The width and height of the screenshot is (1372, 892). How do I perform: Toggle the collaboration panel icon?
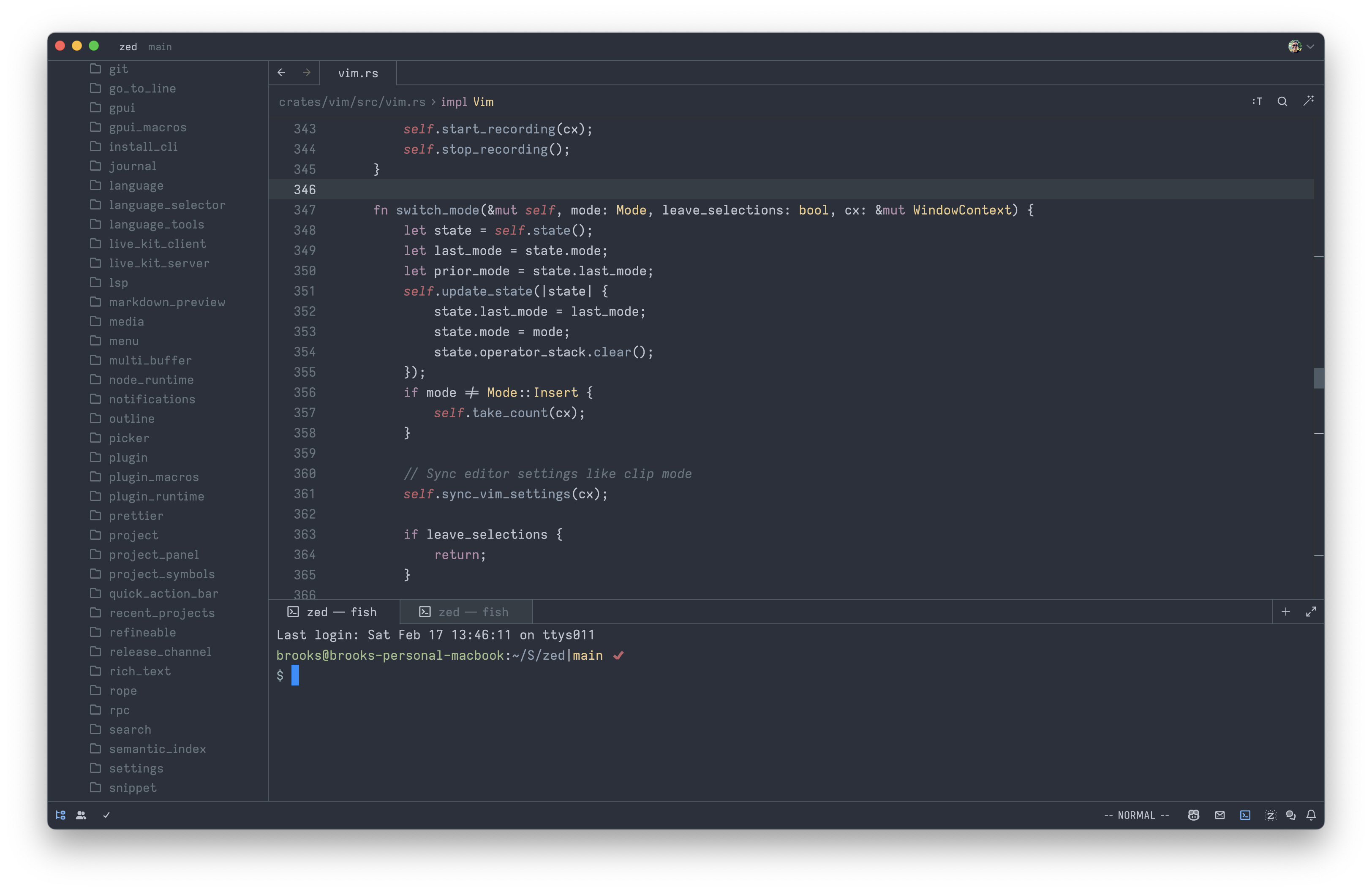pyautogui.click(x=81, y=815)
